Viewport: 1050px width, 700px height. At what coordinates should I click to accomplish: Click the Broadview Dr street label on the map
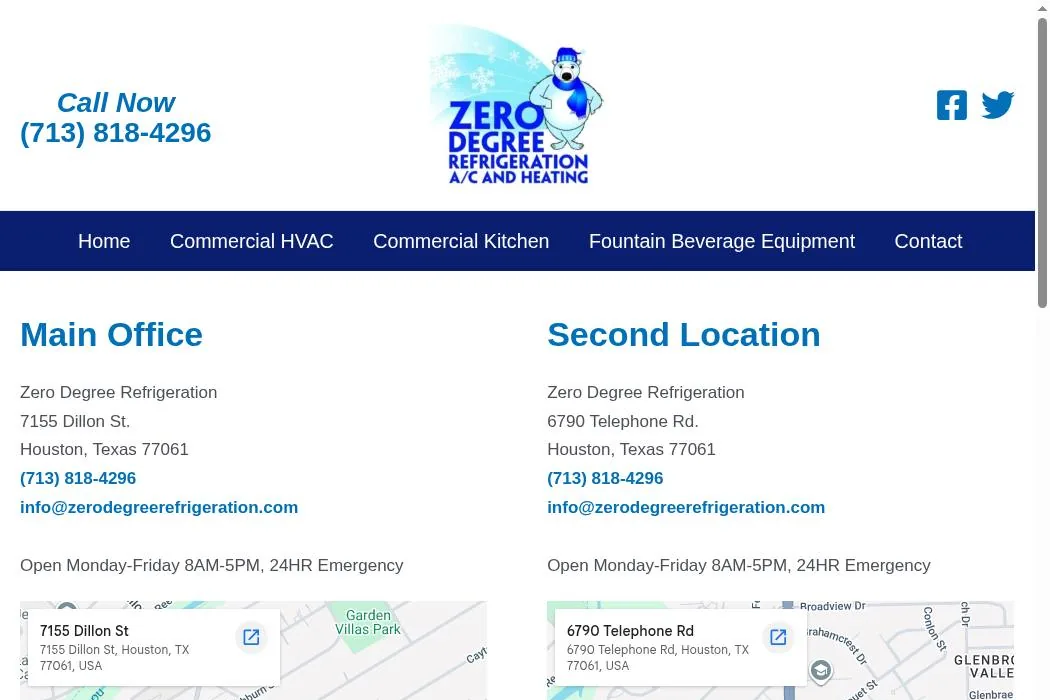832,606
